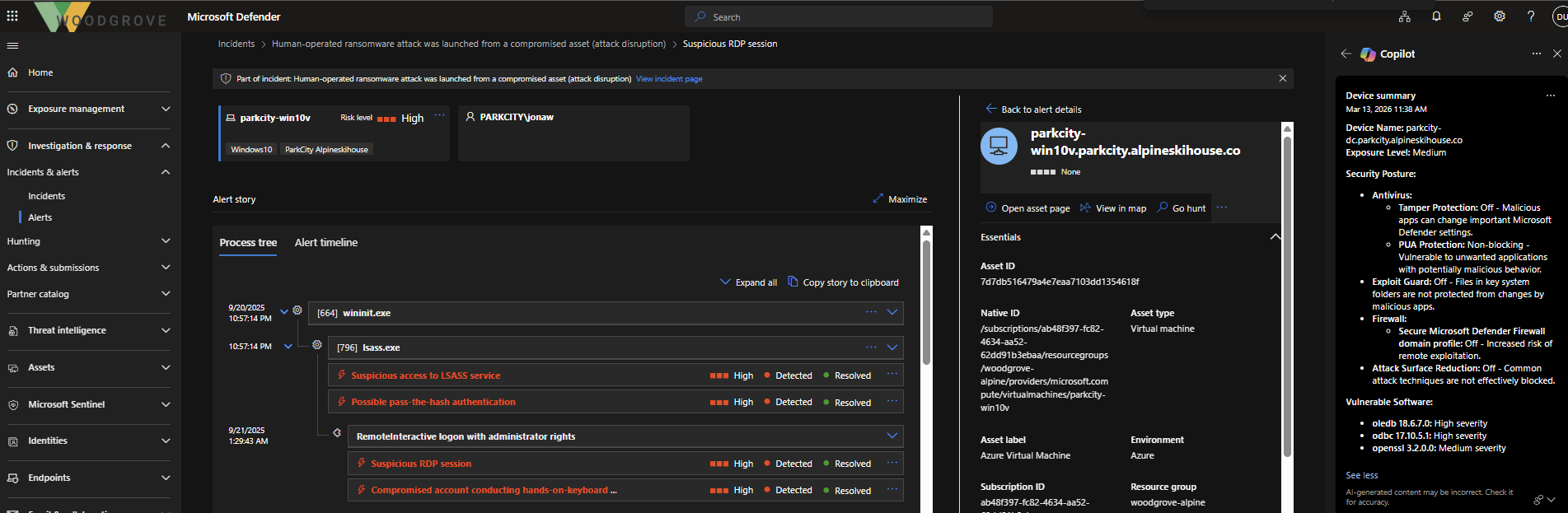Viewport: 1568px width, 513px height.
Task: Click Go hunt in asset panel
Action: [x=1181, y=208]
